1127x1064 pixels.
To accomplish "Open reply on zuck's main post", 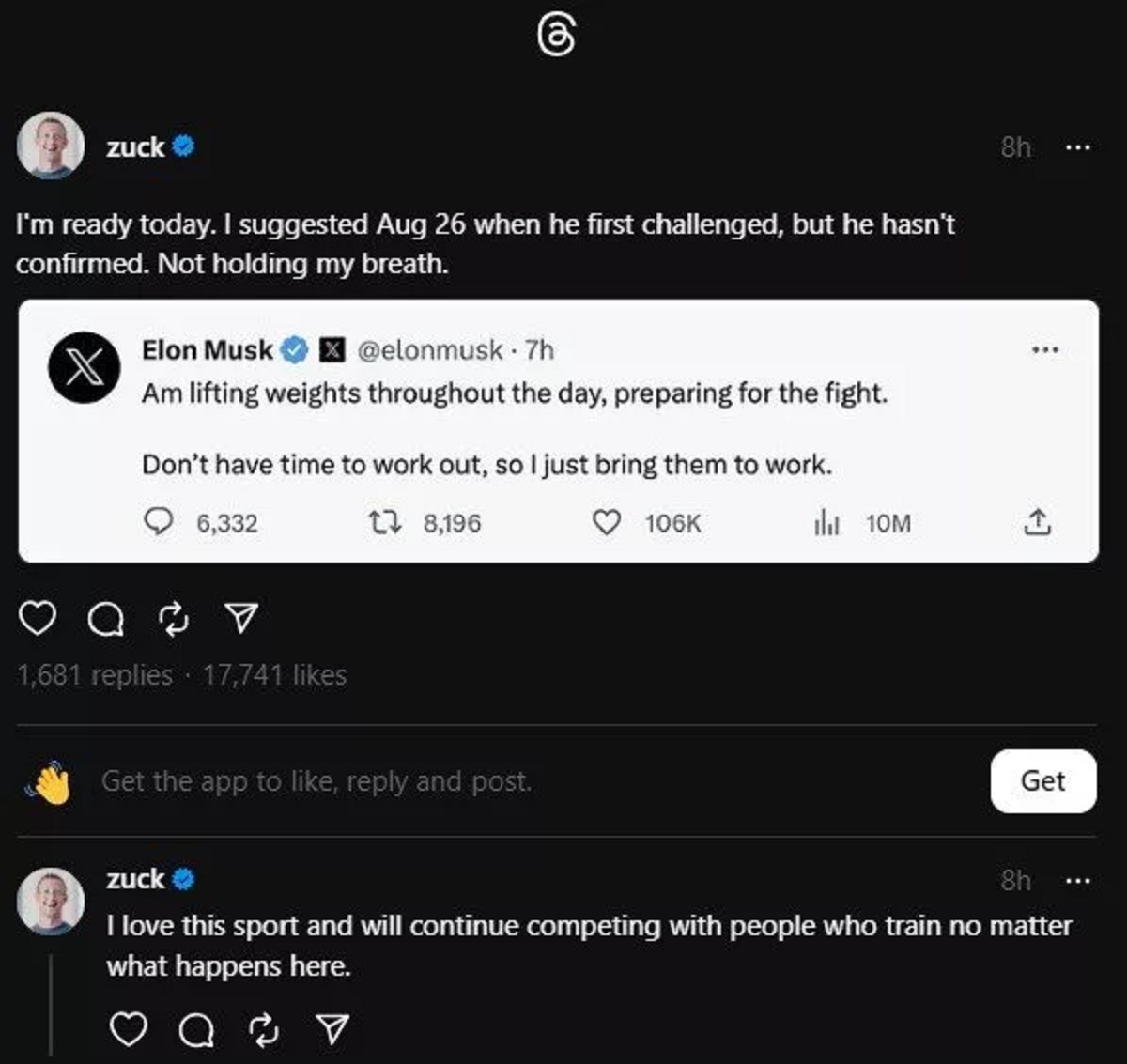I will [105, 619].
